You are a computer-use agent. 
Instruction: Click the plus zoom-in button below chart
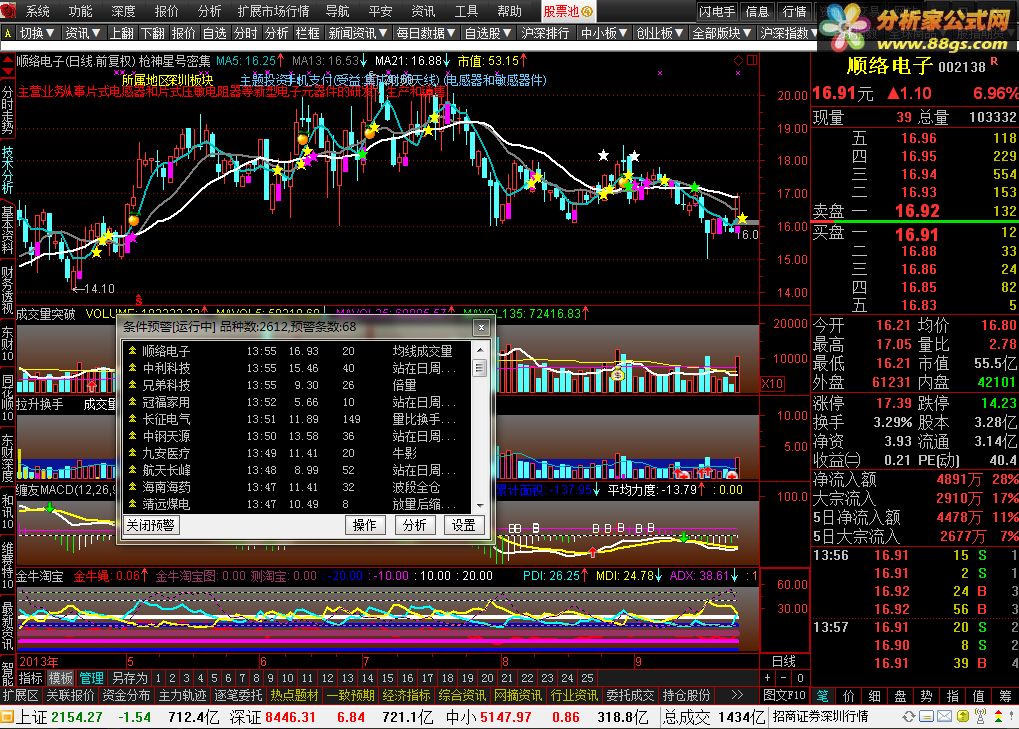pos(767,678)
